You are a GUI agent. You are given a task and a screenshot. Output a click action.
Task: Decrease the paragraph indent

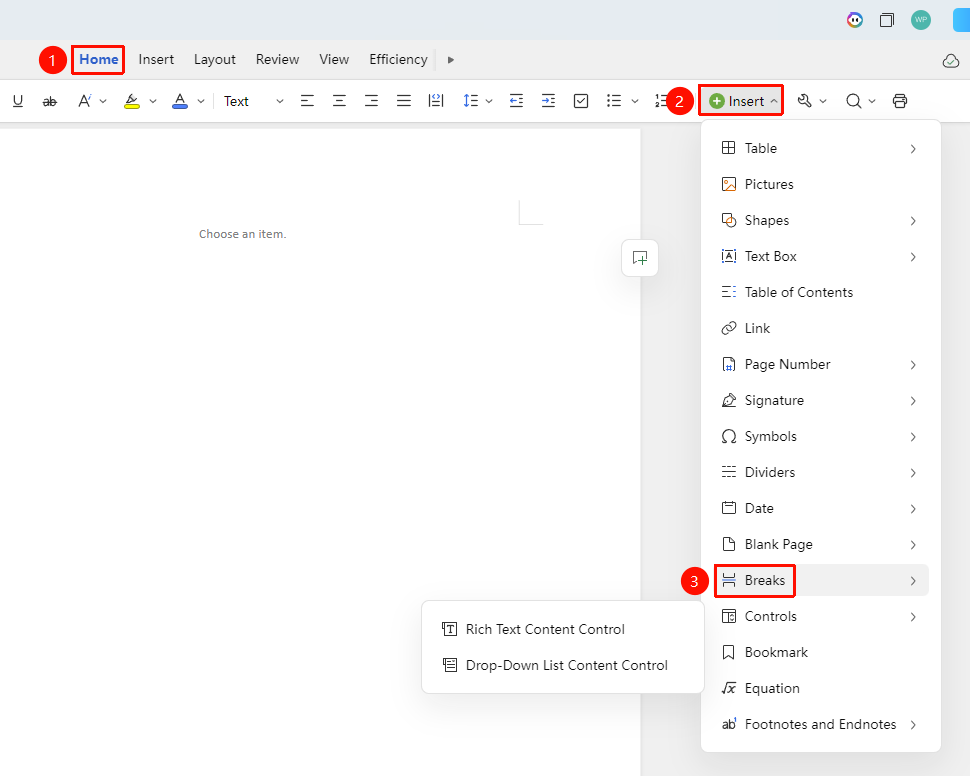tap(516, 101)
